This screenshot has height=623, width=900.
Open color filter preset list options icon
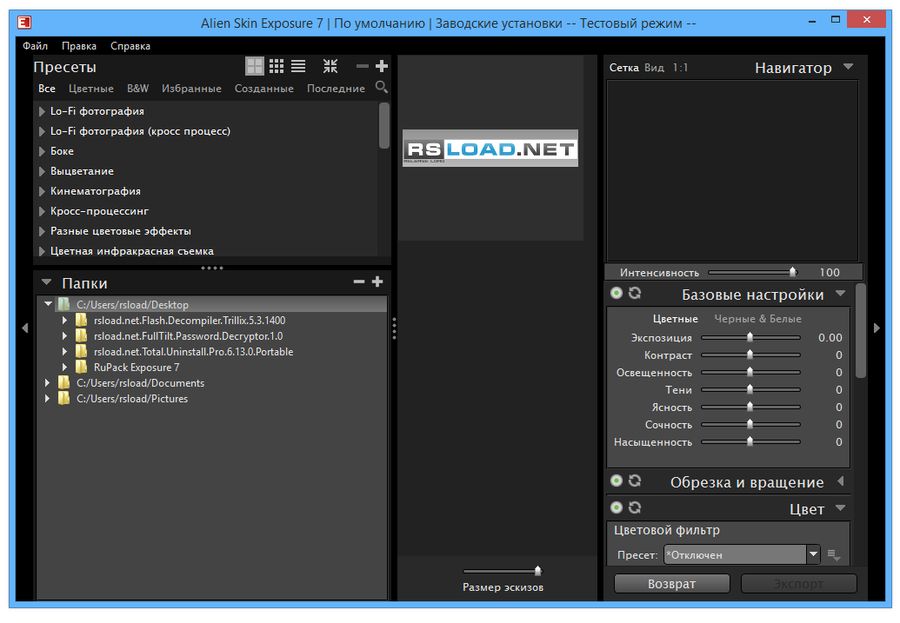[834, 555]
